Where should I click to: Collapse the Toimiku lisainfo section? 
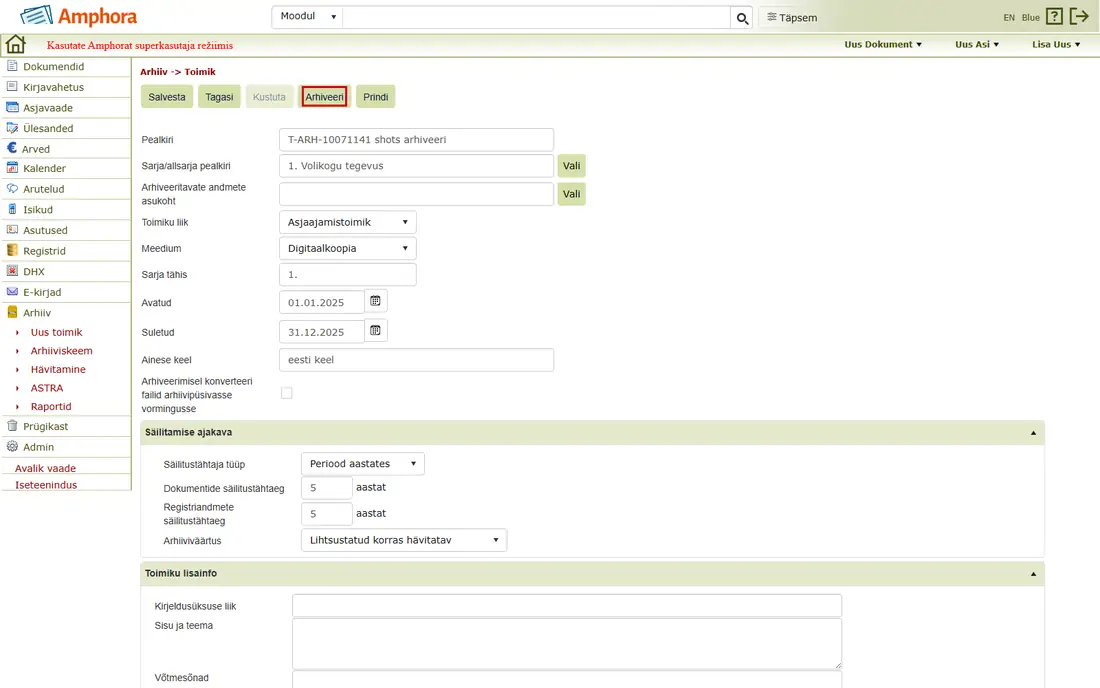coord(1033,574)
